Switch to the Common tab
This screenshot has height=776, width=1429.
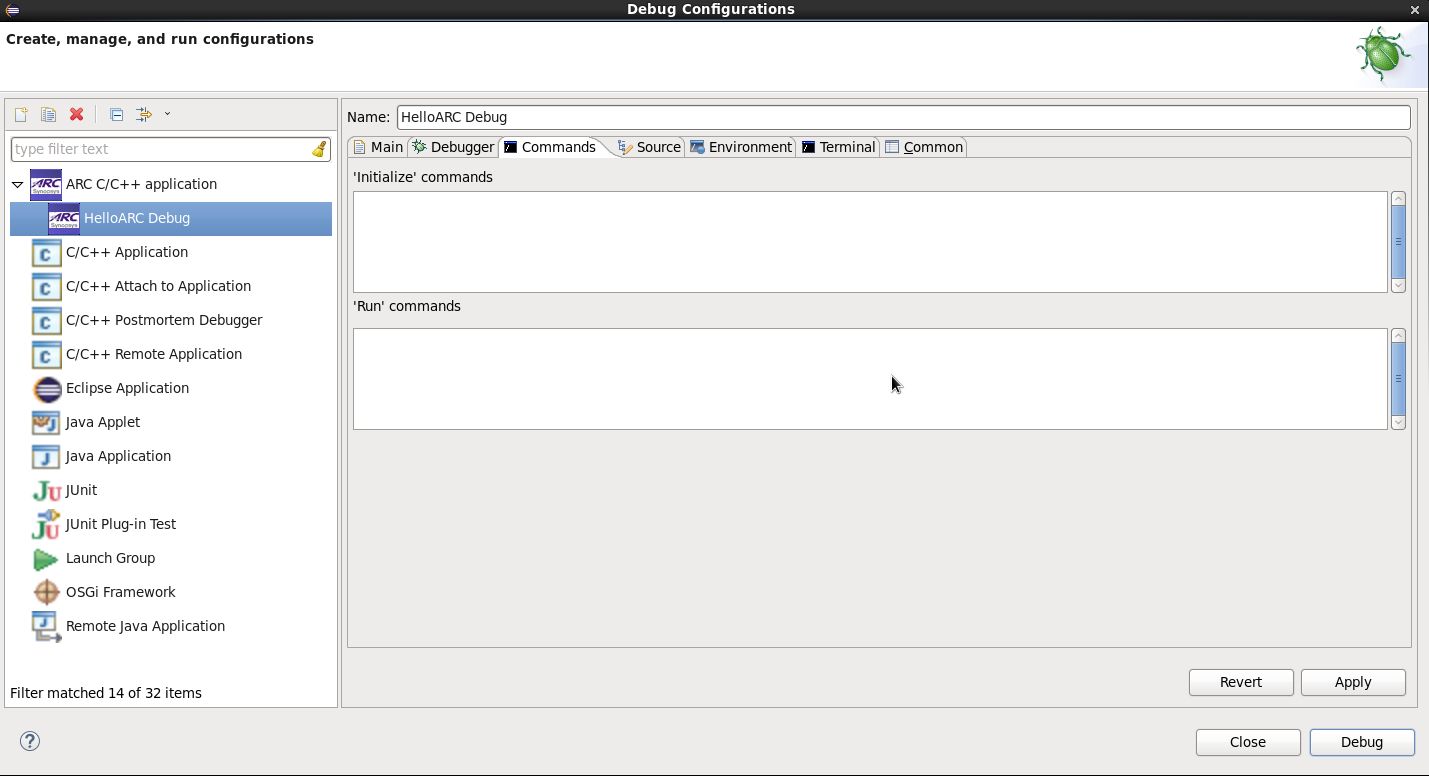[x=924, y=147]
